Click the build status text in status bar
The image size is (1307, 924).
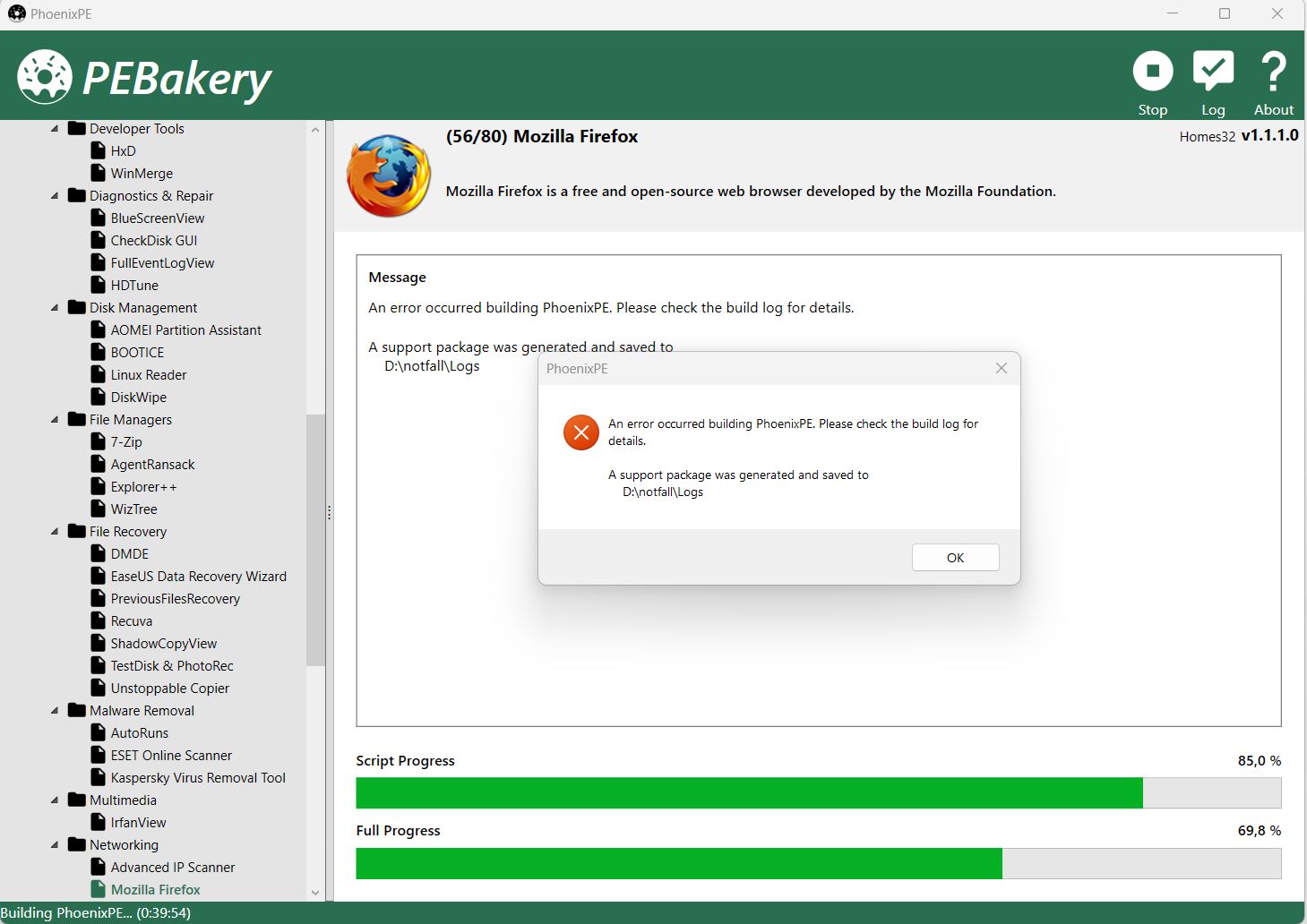[x=95, y=912]
